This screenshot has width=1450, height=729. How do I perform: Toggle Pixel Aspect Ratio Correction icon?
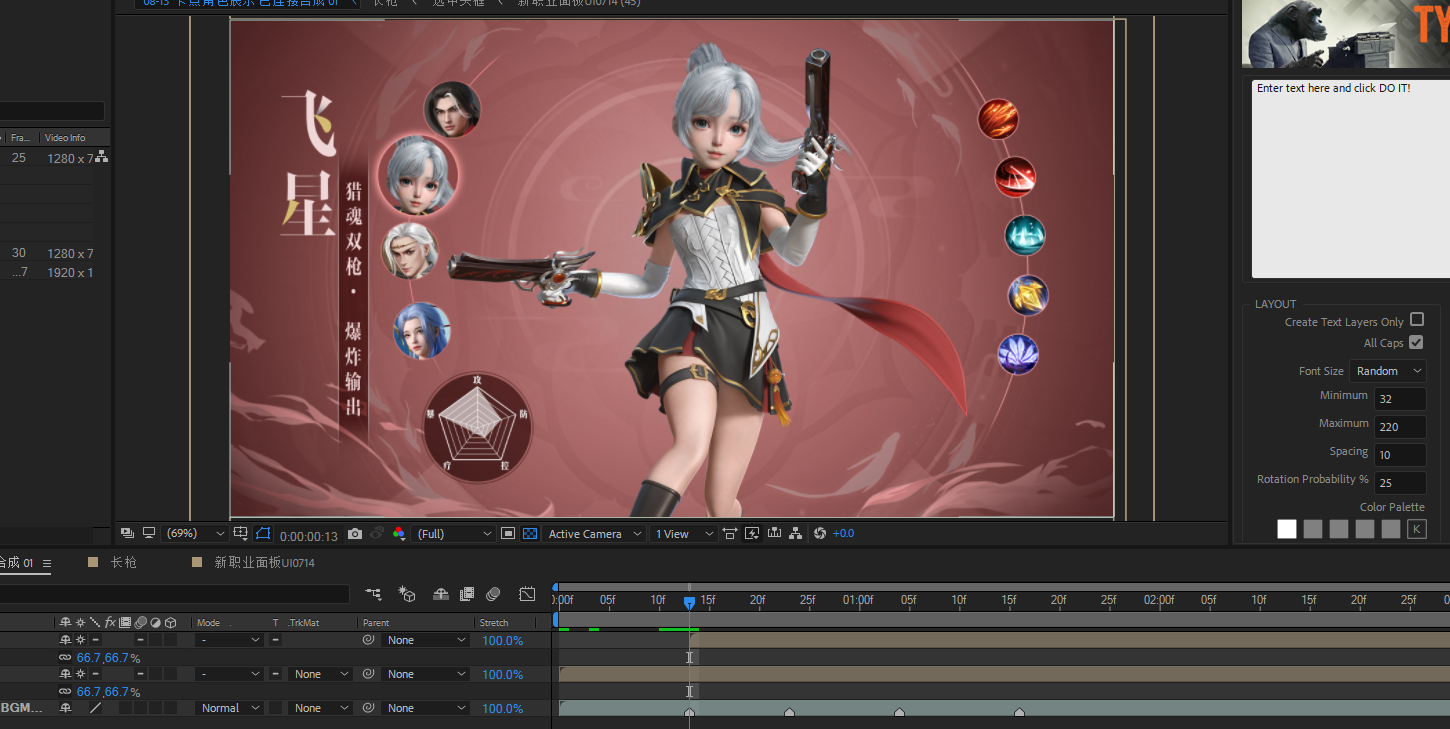click(x=730, y=534)
